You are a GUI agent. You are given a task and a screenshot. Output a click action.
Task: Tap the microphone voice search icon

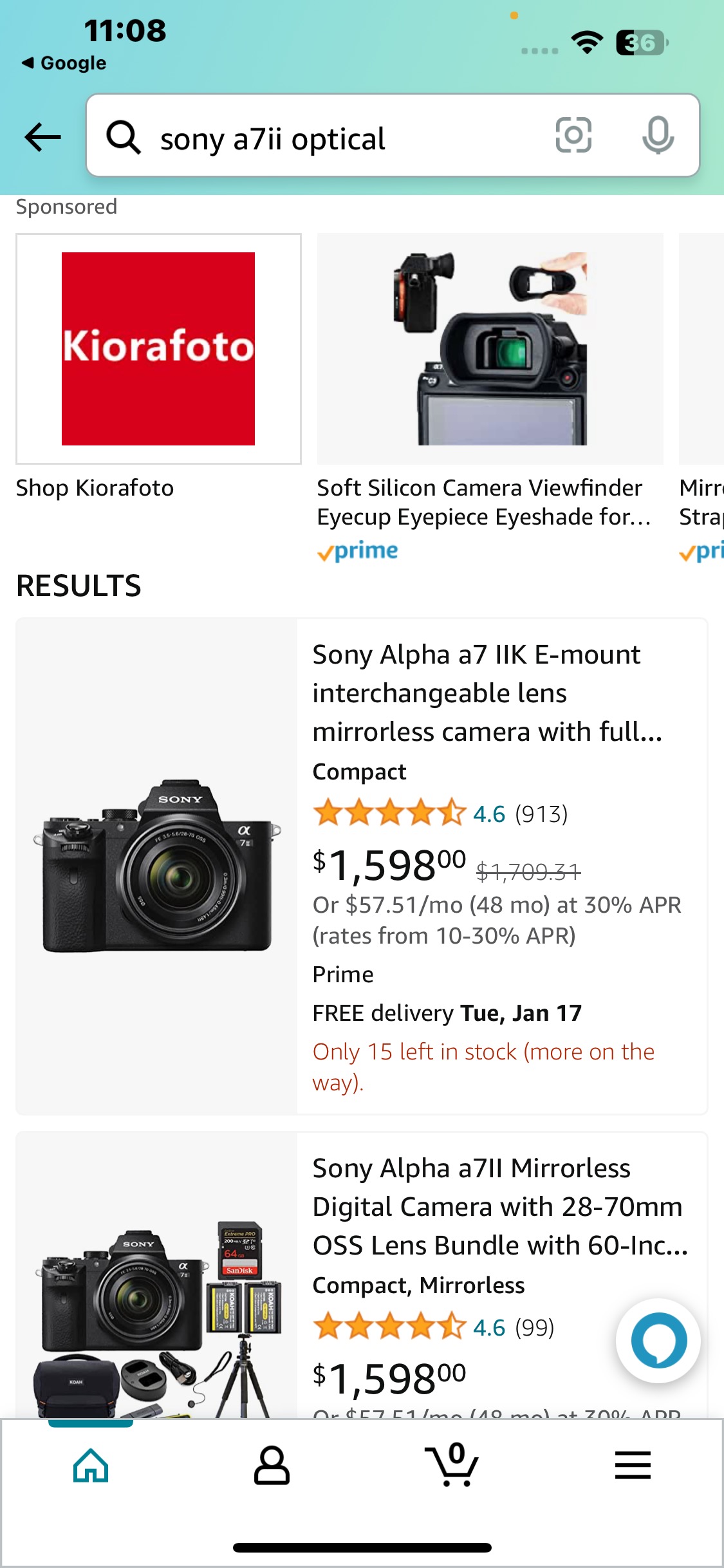658,135
